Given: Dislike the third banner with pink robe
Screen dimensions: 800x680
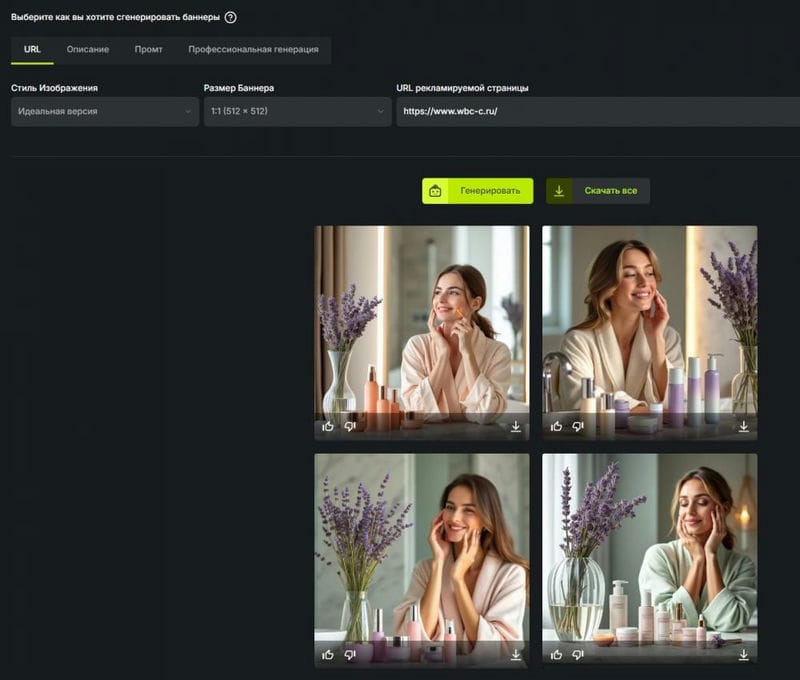Looking at the screenshot, I should tap(350, 654).
